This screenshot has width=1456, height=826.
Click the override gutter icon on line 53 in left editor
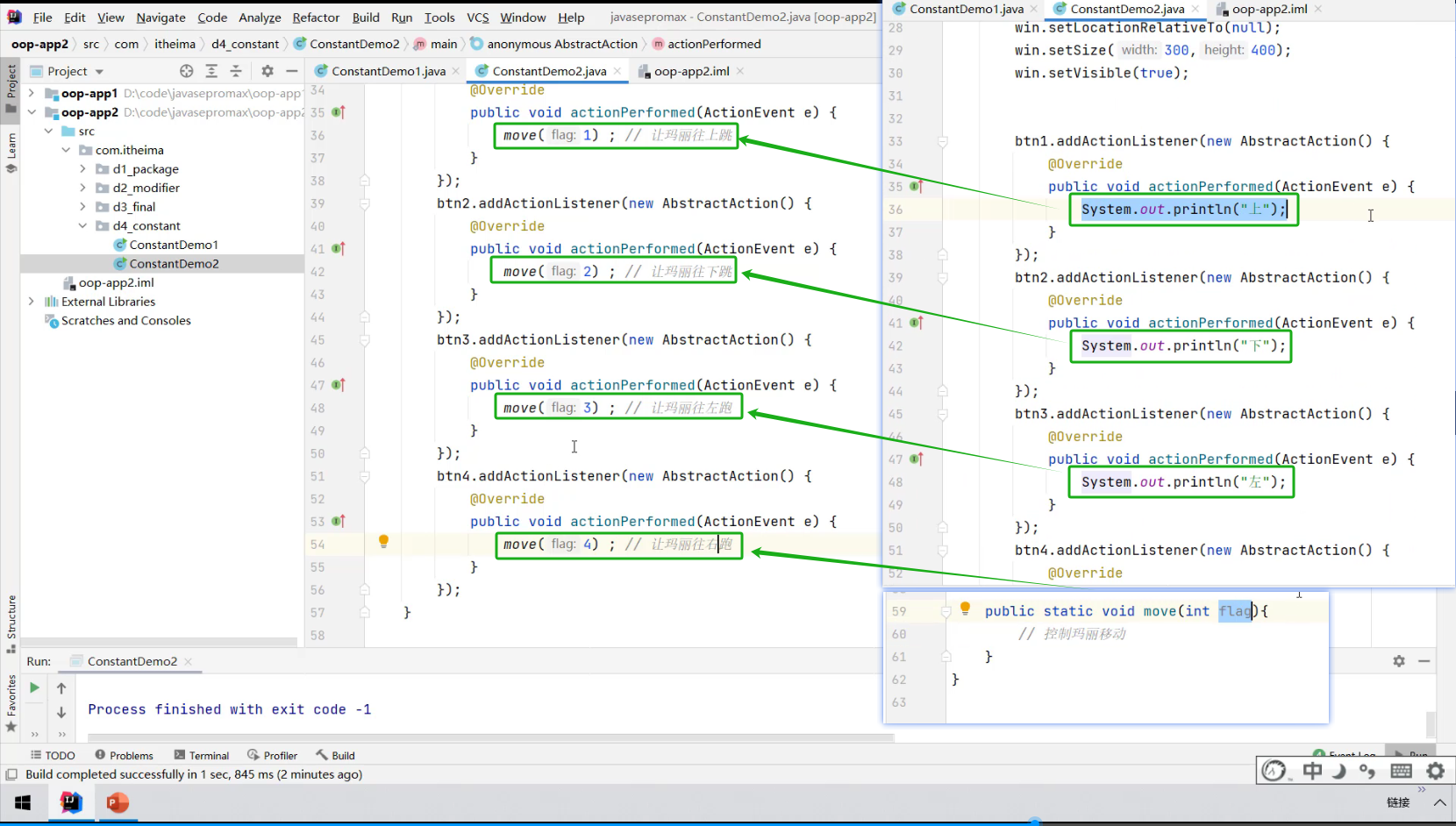338,522
